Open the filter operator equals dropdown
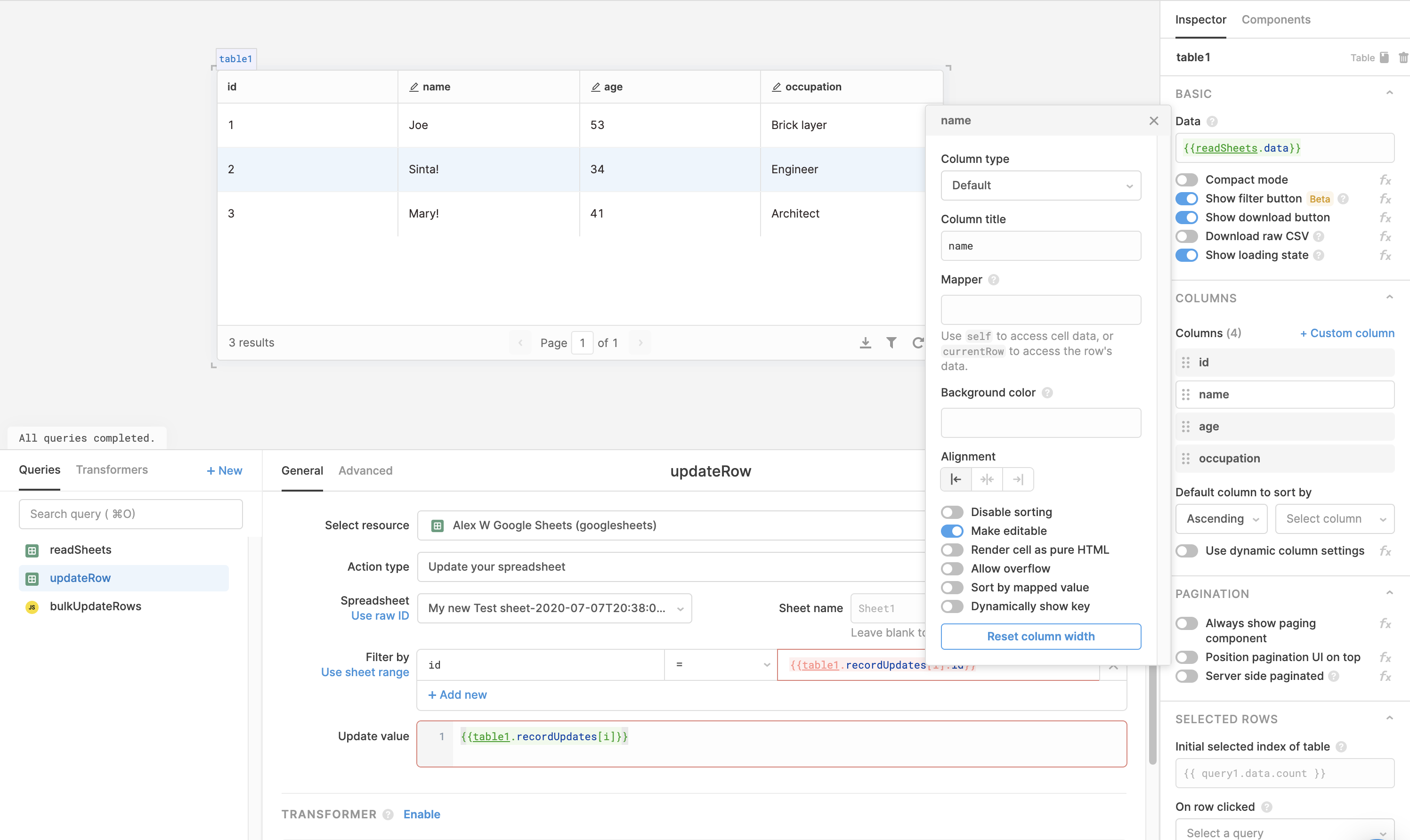 [x=720, y=665]
